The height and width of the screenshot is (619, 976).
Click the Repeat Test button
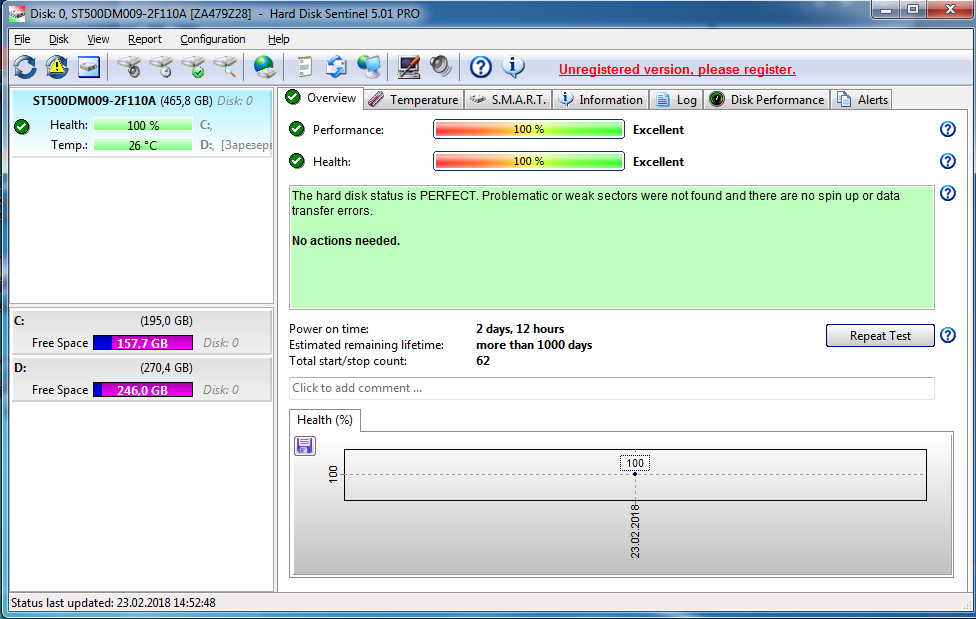[x=880, y=336]
